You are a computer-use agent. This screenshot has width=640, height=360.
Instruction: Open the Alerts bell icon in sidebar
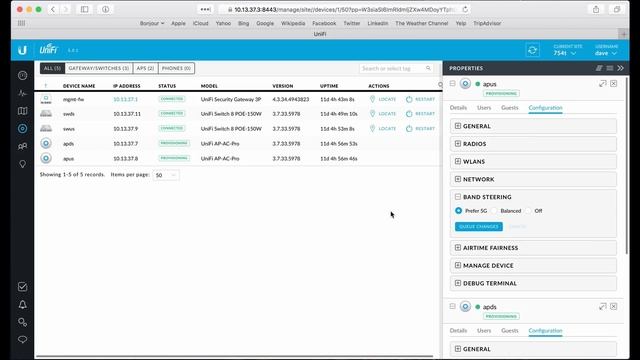tap(22, 304)
